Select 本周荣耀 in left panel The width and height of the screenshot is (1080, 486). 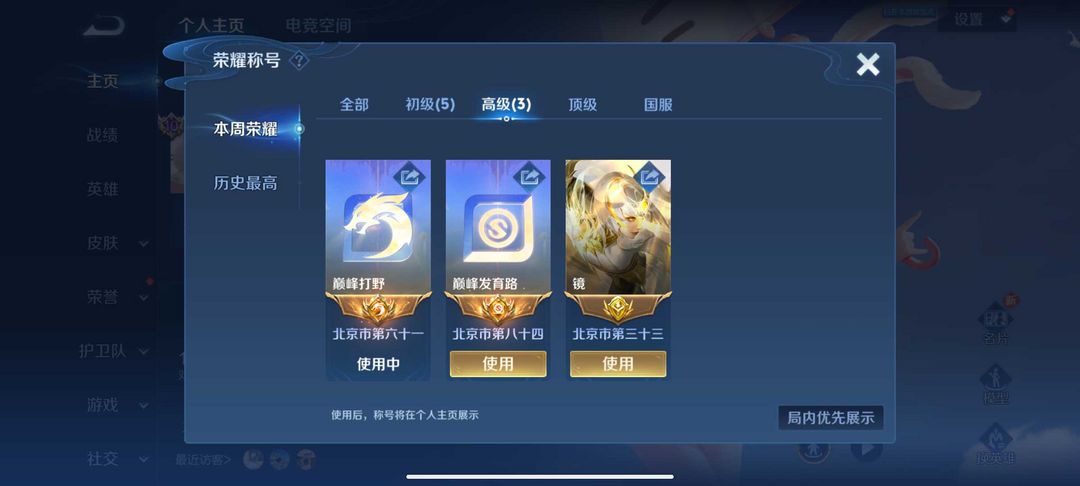click(245, 129)
